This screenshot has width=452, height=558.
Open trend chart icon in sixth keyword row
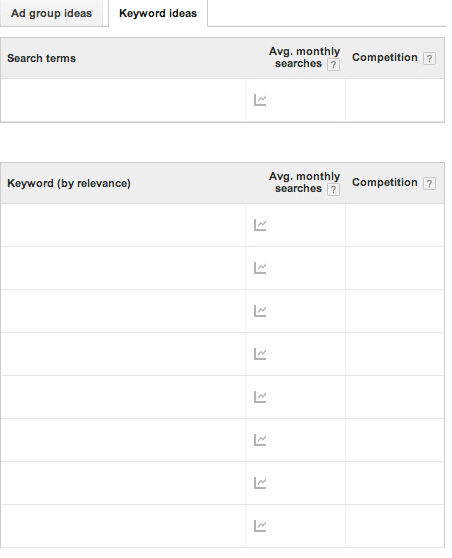(x=260, y=440)
